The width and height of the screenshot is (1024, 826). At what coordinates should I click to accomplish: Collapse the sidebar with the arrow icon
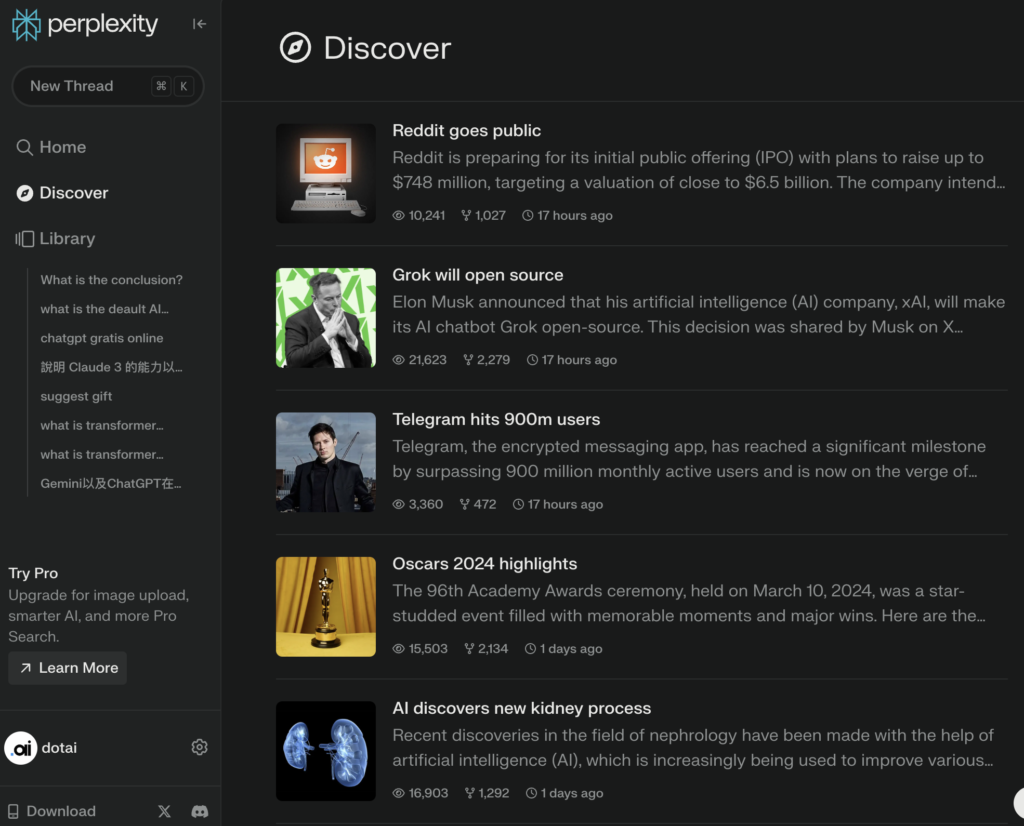(199, 24)
